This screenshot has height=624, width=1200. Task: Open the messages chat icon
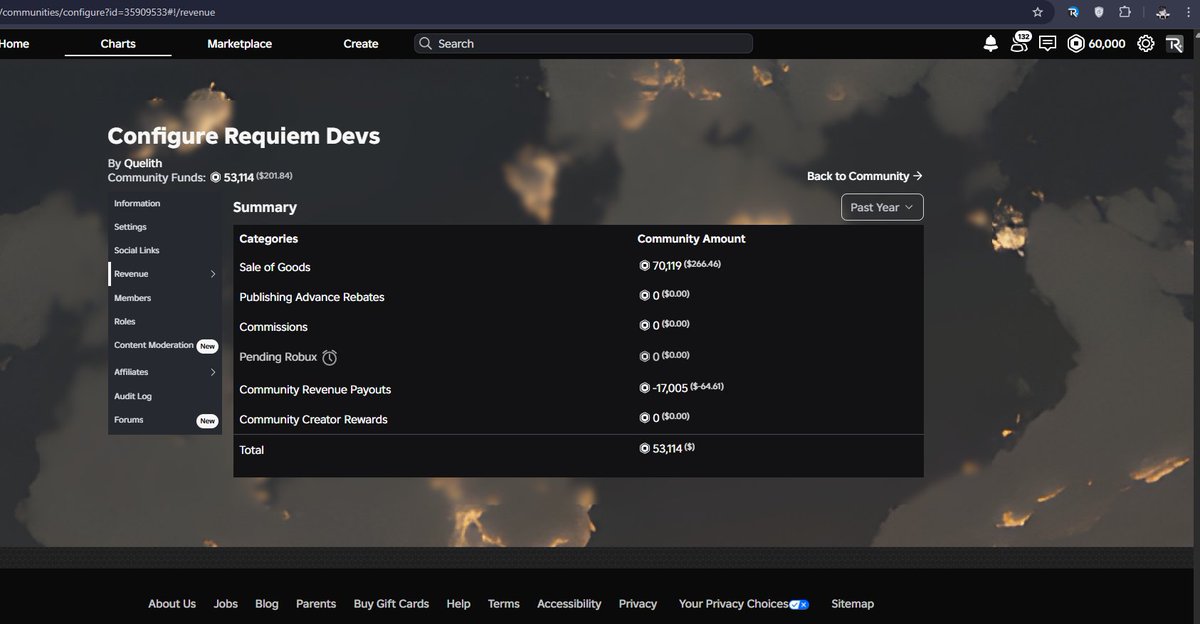point(1047,43)
